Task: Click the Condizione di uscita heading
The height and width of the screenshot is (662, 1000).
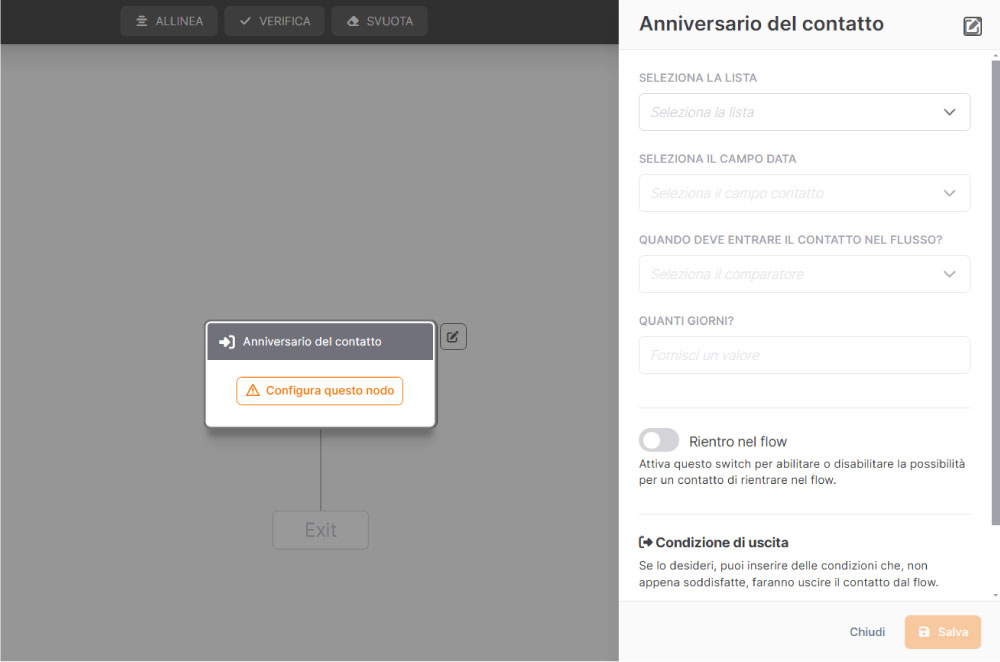Action: 722,543
